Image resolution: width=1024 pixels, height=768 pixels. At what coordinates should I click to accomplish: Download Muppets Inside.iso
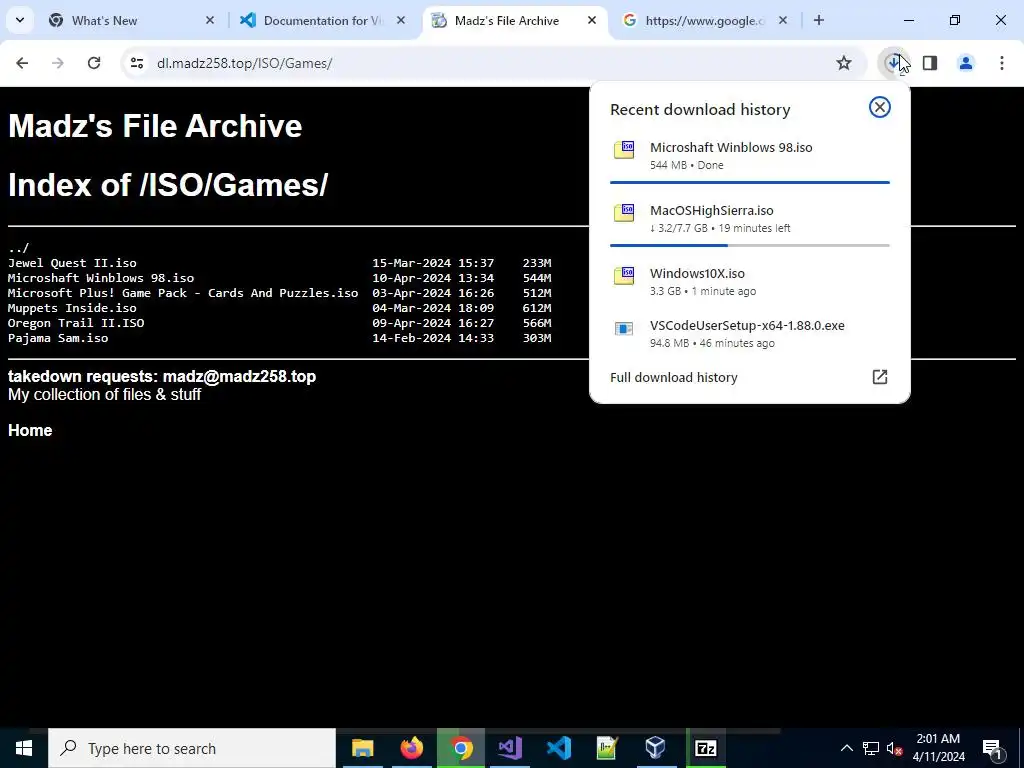[x=72, y=308]
